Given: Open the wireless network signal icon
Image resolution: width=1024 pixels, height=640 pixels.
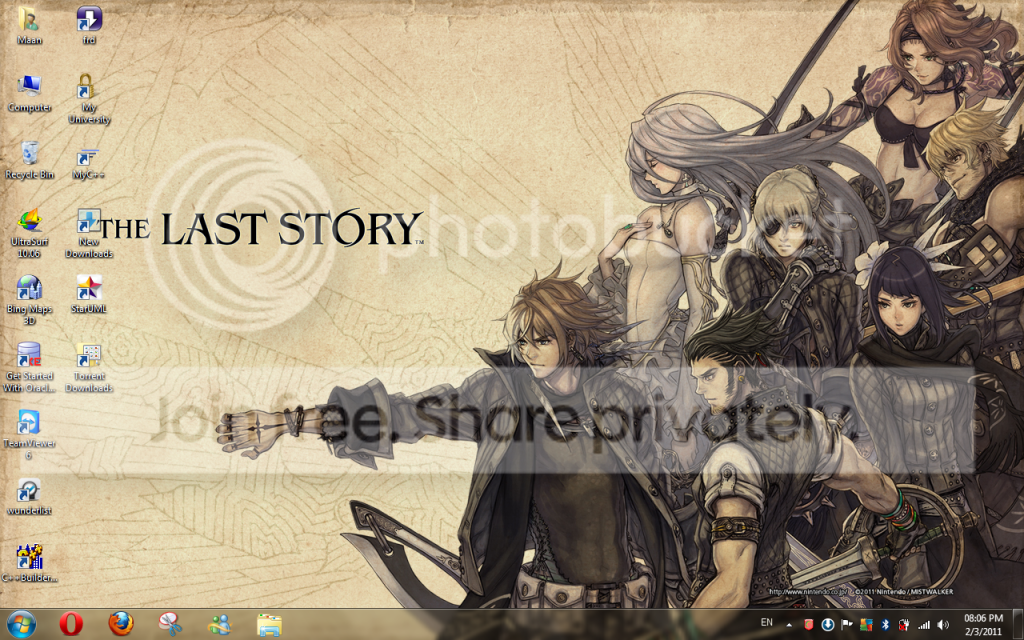Looking at the screenshot, I should click(x=924, y=625).
